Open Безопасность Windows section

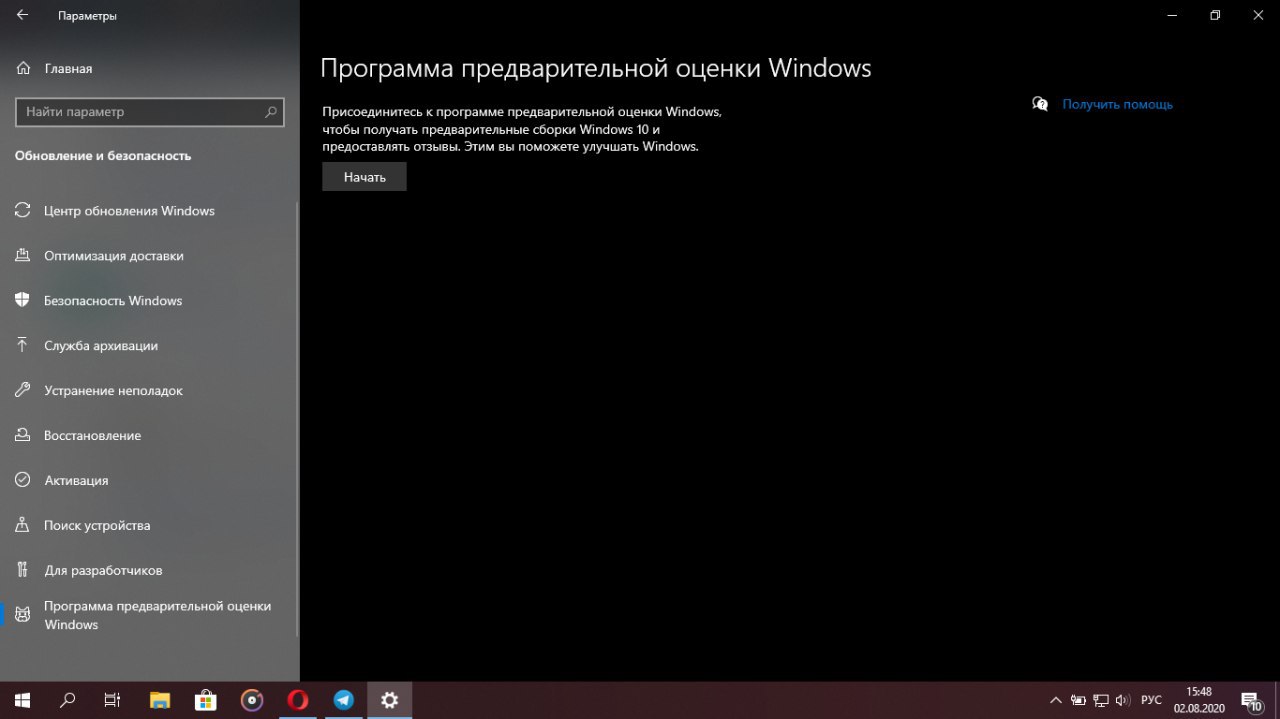[150, 301]
